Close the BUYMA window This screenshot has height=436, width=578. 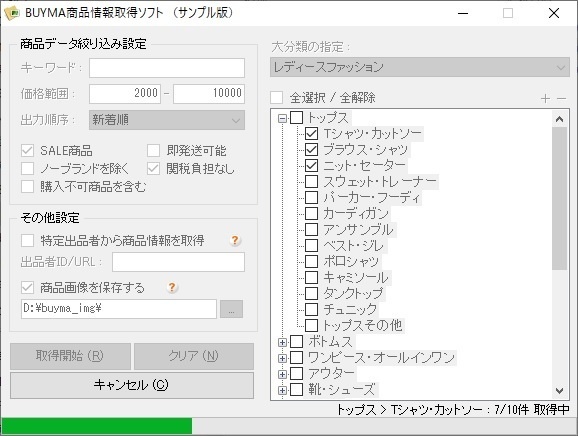point(554,13)
